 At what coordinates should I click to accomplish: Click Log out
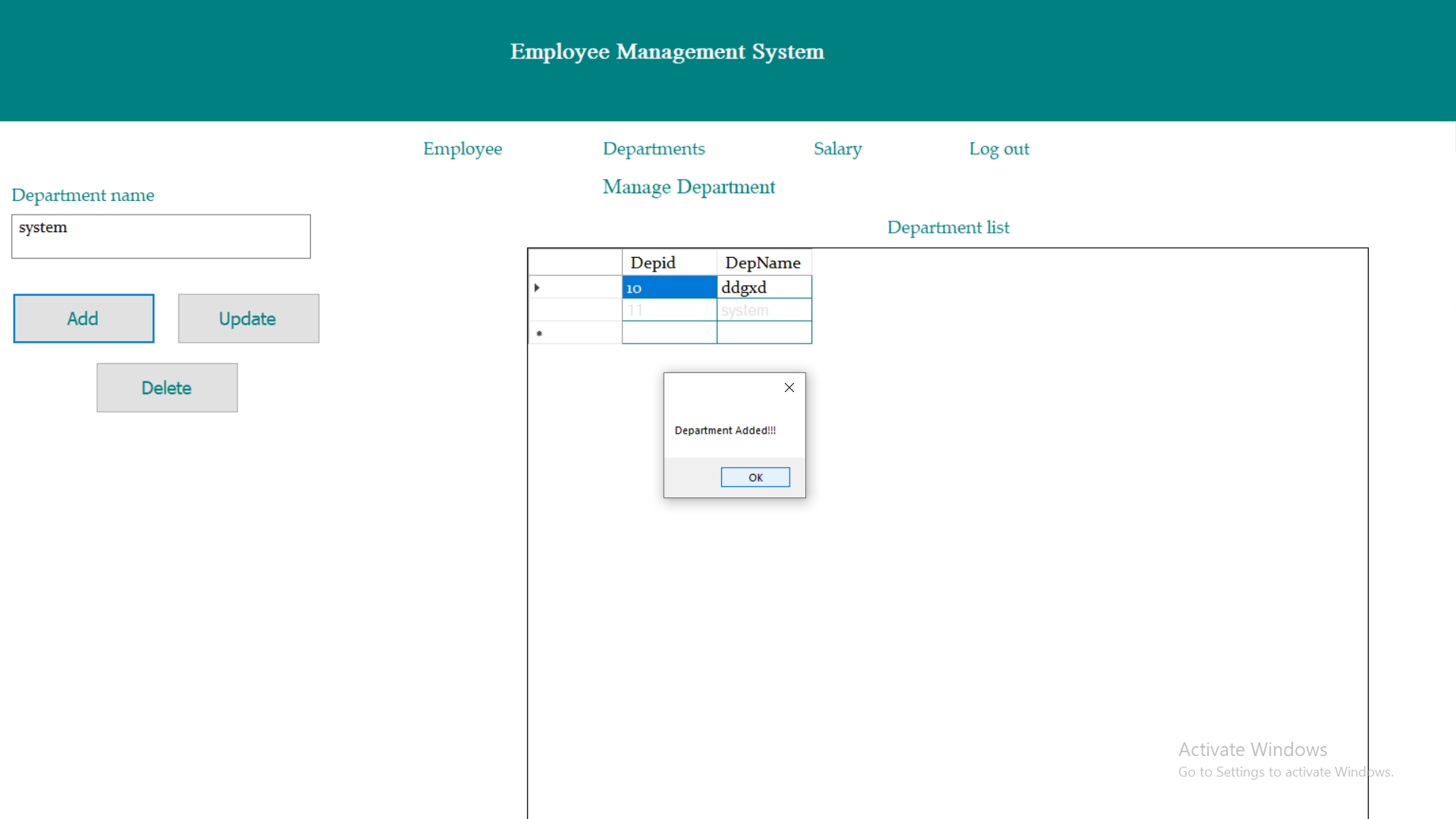[x=999, y=149]
